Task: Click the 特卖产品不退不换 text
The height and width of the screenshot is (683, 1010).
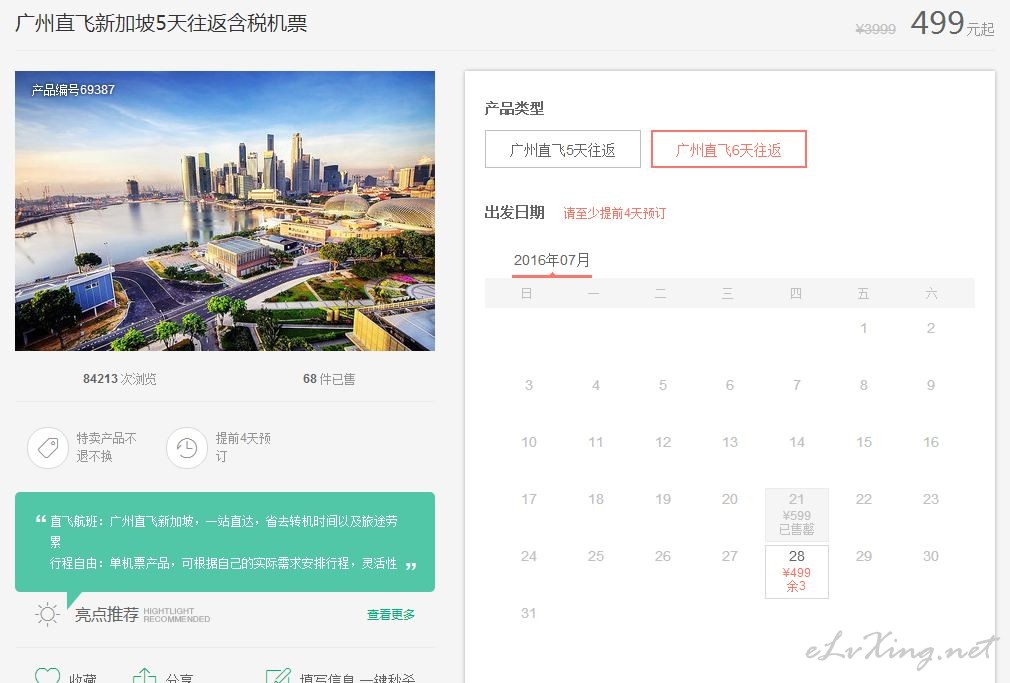Action: coord(106,447)
